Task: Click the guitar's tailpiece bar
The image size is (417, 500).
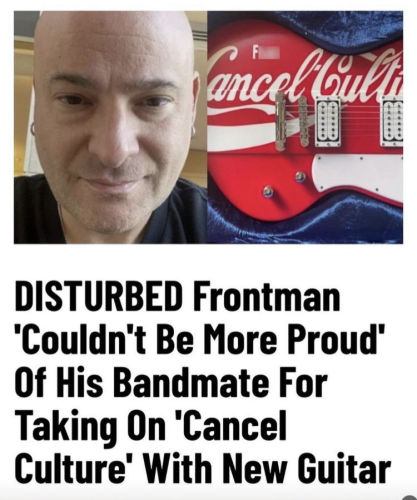Action: pos(280,120)
